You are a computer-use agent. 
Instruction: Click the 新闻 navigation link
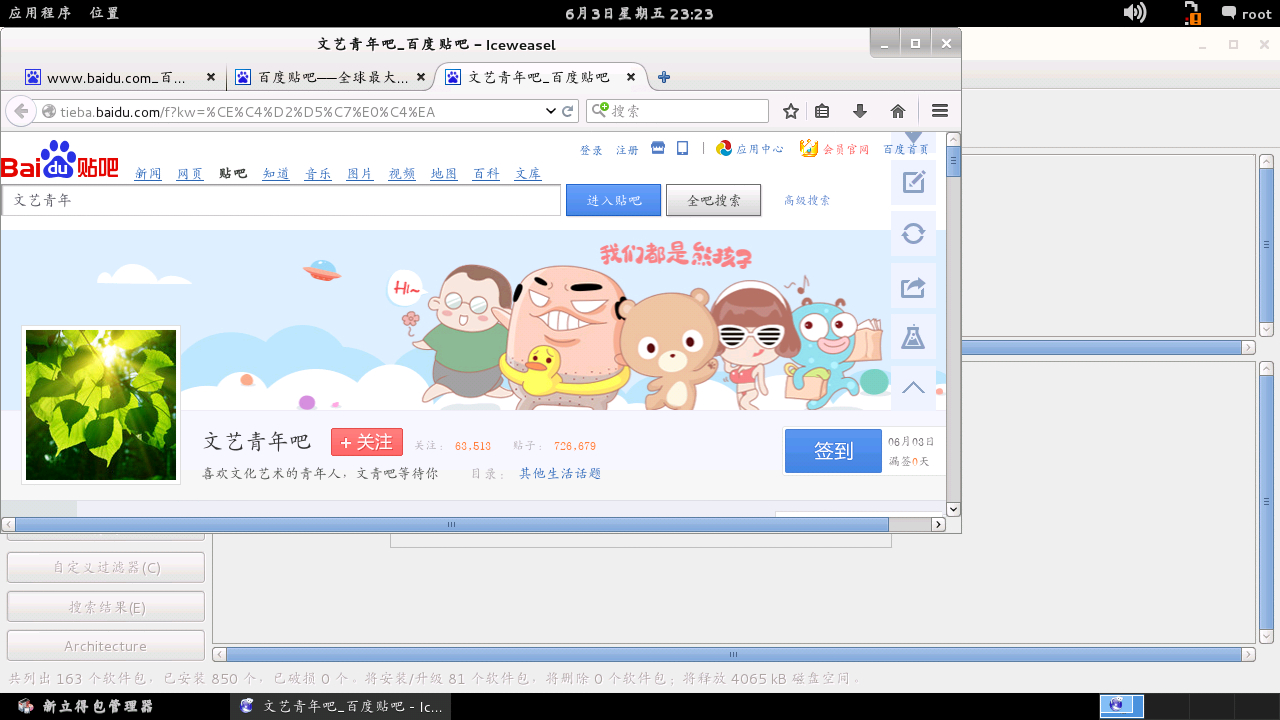pyautogui.click(x=148, y=174)
